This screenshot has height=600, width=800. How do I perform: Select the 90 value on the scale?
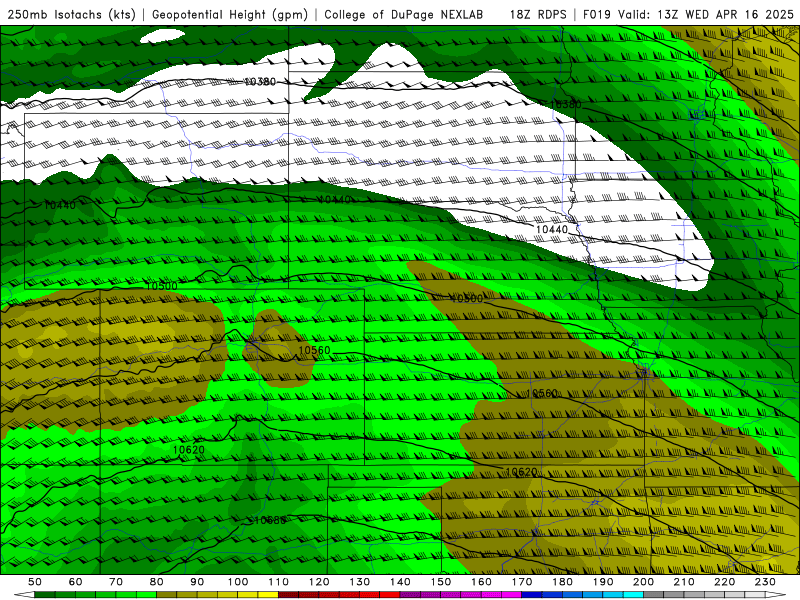197,582
